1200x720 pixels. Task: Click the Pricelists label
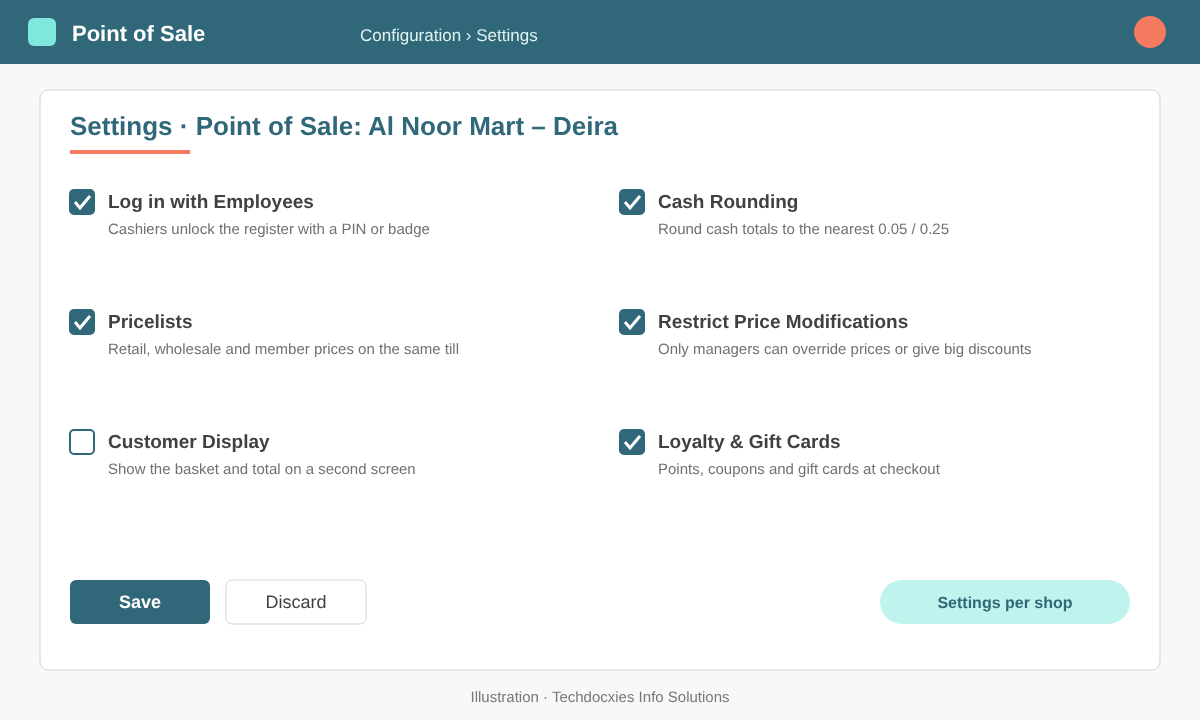[150, 322]
